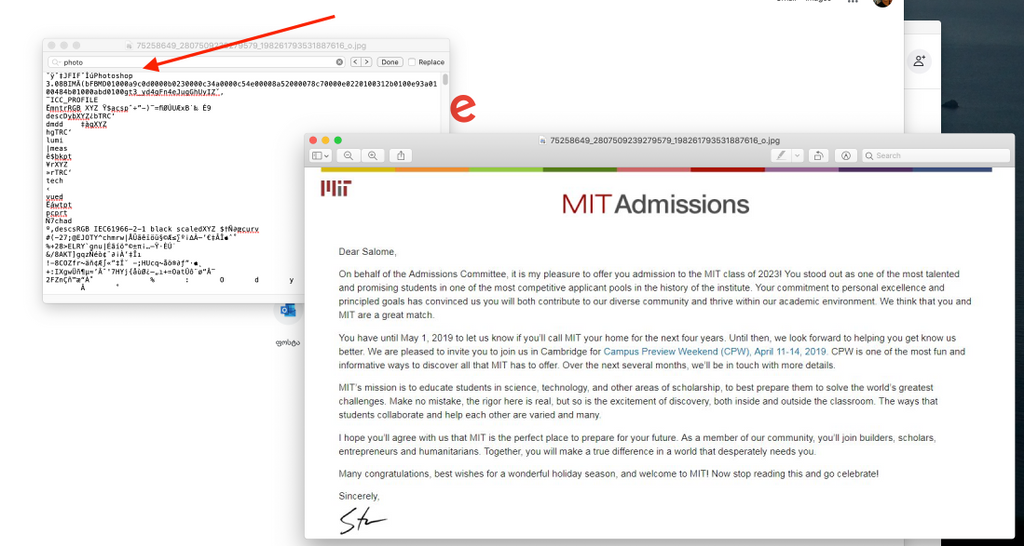Click the 'ICC_PROFILE' line in text window

tap(73, 100)
